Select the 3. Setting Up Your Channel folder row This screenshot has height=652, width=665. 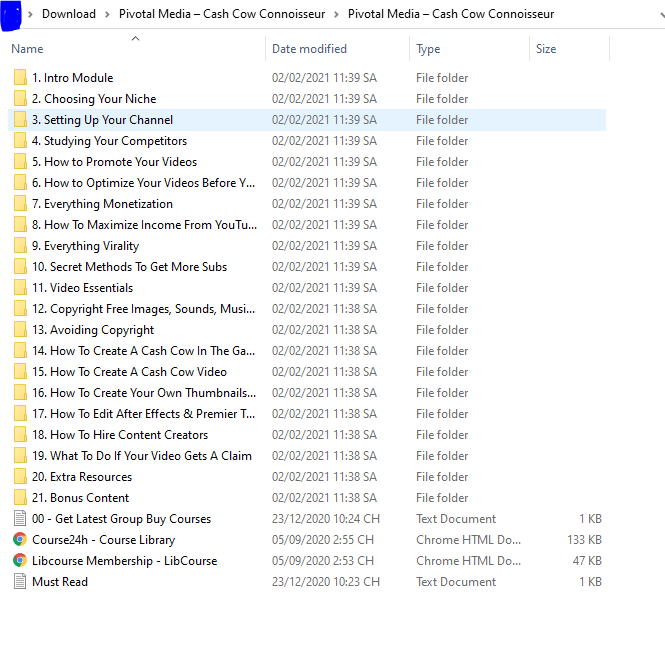pyautogui.click(x=307, y=120)
